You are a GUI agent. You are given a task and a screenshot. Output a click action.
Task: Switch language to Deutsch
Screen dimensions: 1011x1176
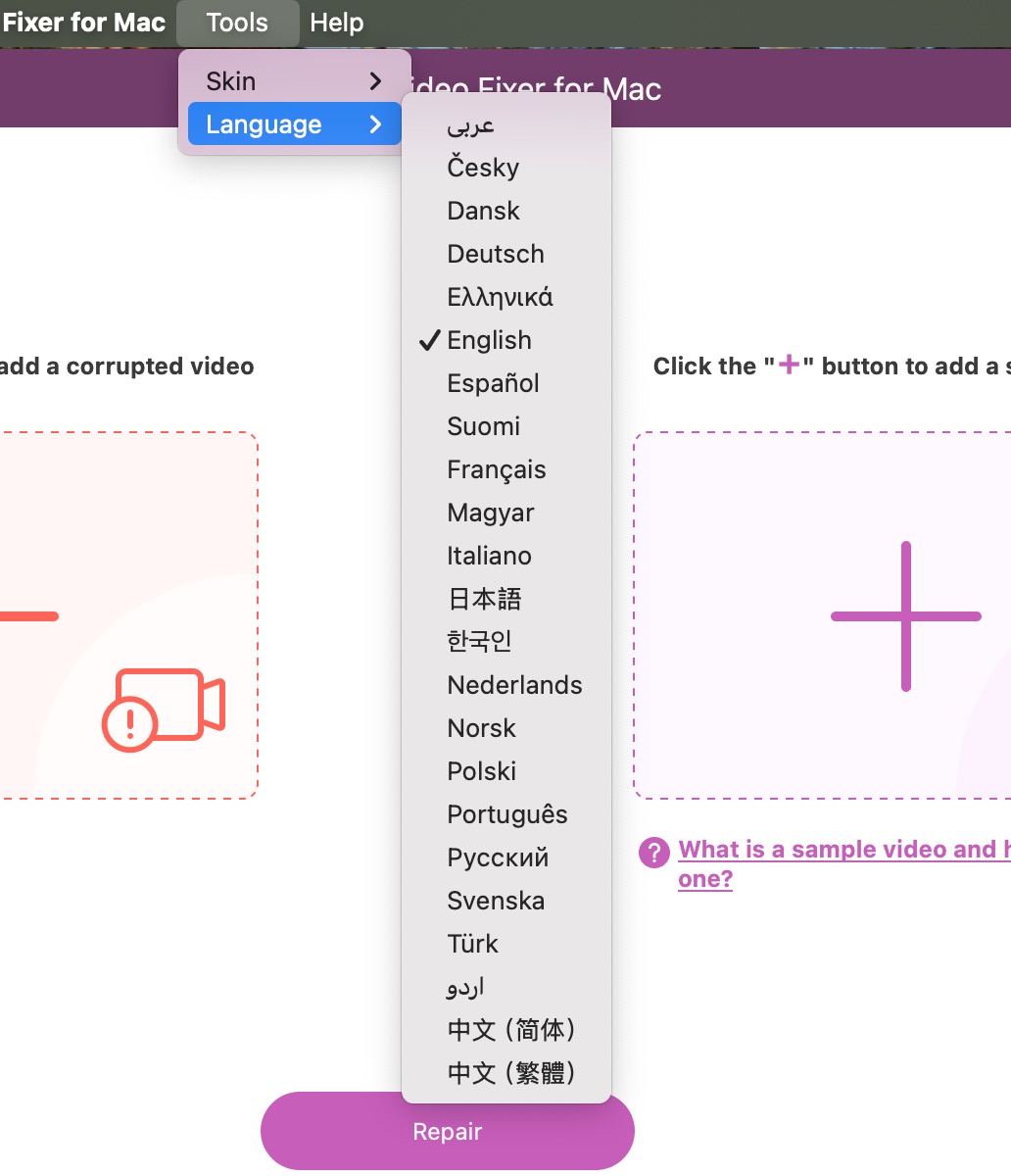(x=495, y=254)
